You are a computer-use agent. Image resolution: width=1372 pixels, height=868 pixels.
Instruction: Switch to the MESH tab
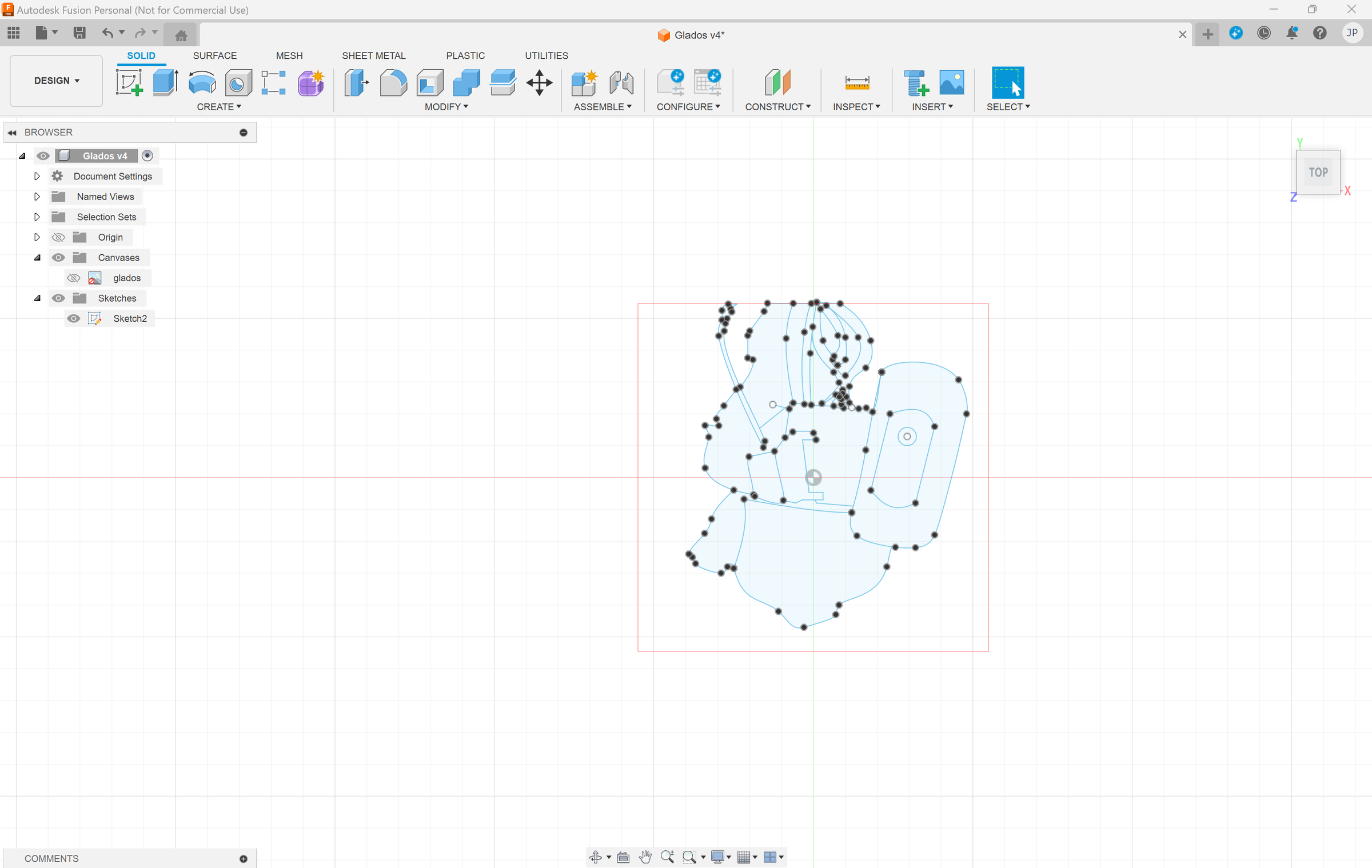289,55
